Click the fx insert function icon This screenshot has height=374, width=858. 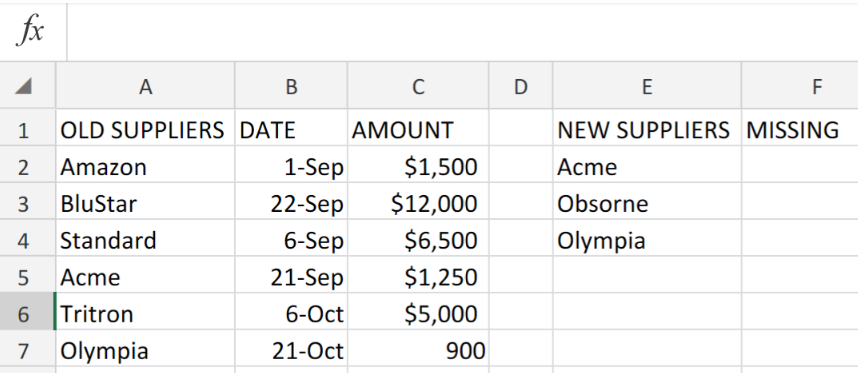(30, 31)
